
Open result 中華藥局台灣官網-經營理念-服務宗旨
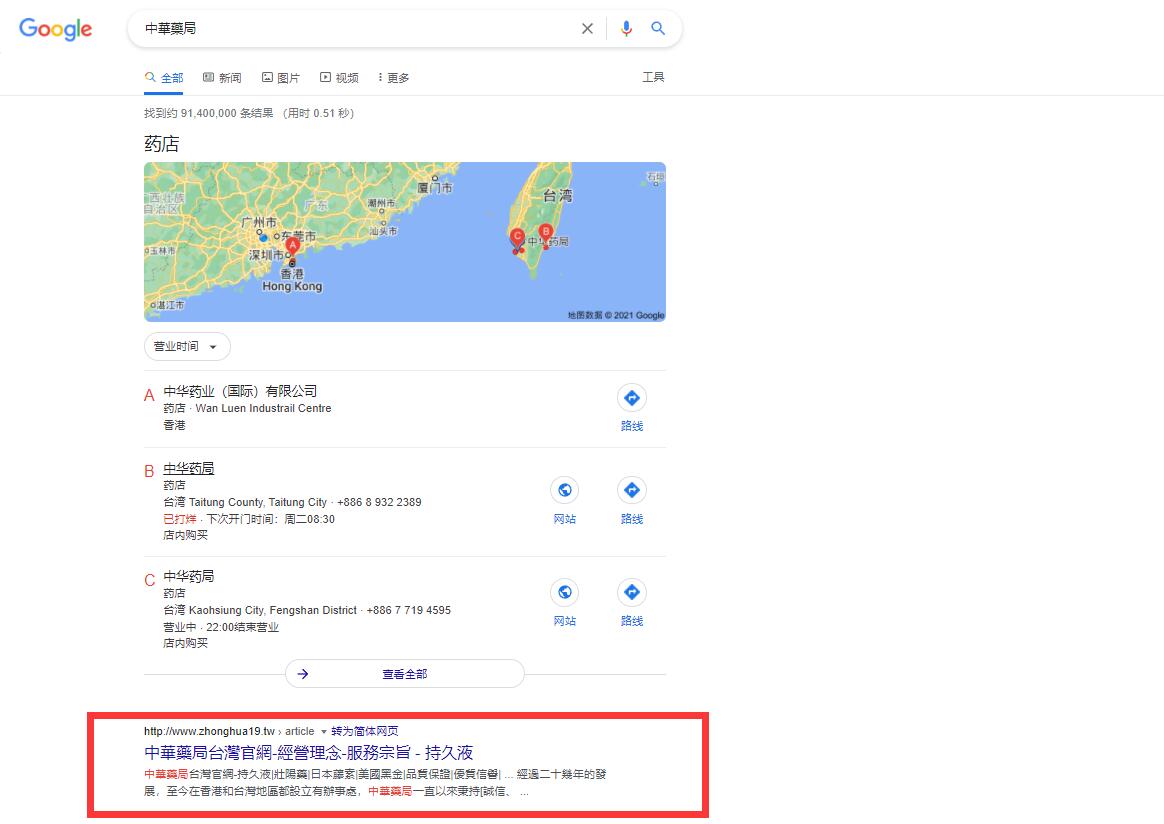coord(308,753)
